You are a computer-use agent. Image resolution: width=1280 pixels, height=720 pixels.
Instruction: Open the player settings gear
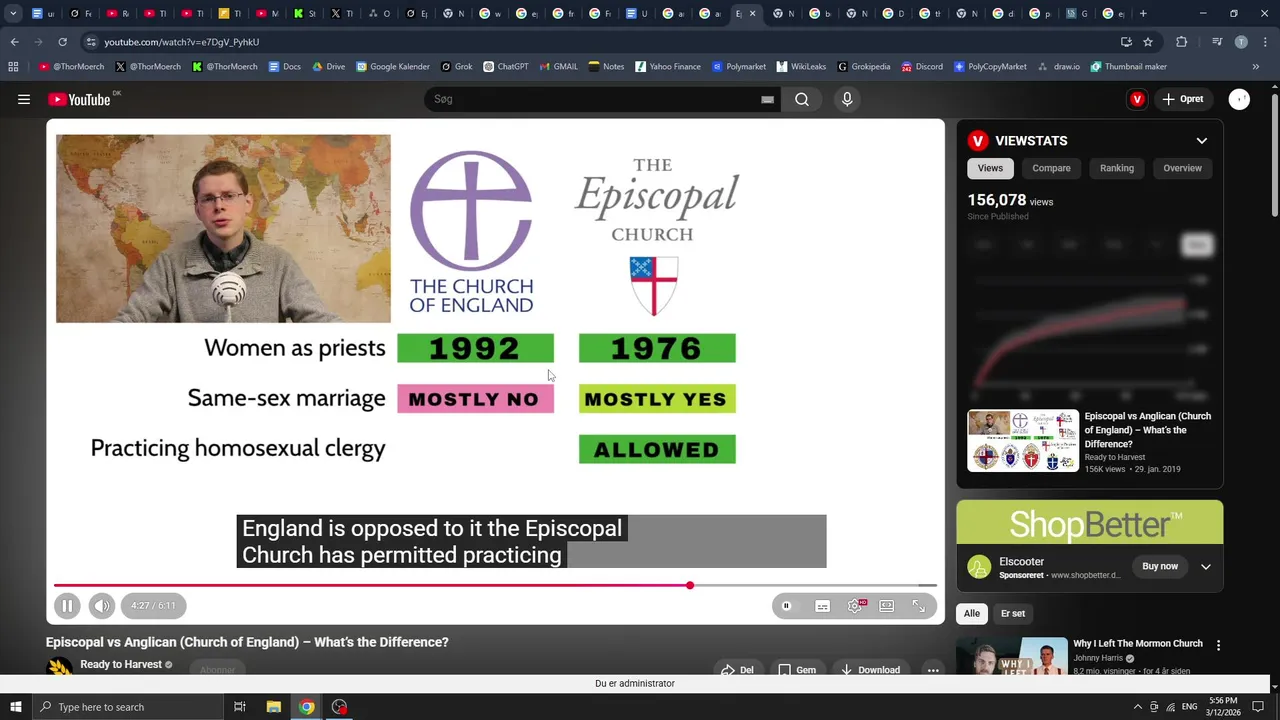(855, 606)
